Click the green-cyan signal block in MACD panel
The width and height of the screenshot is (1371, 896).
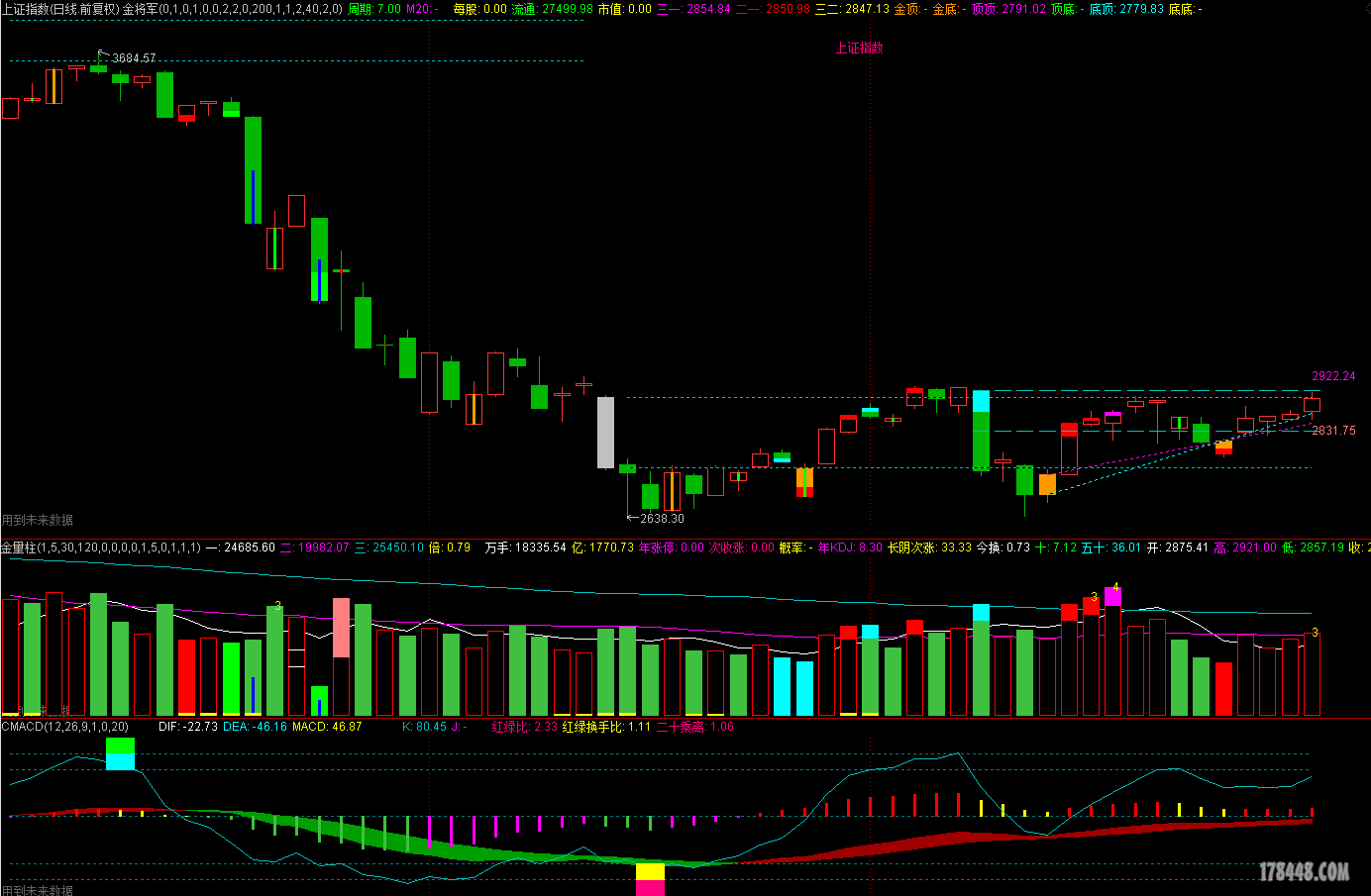(x=120, y=753)
